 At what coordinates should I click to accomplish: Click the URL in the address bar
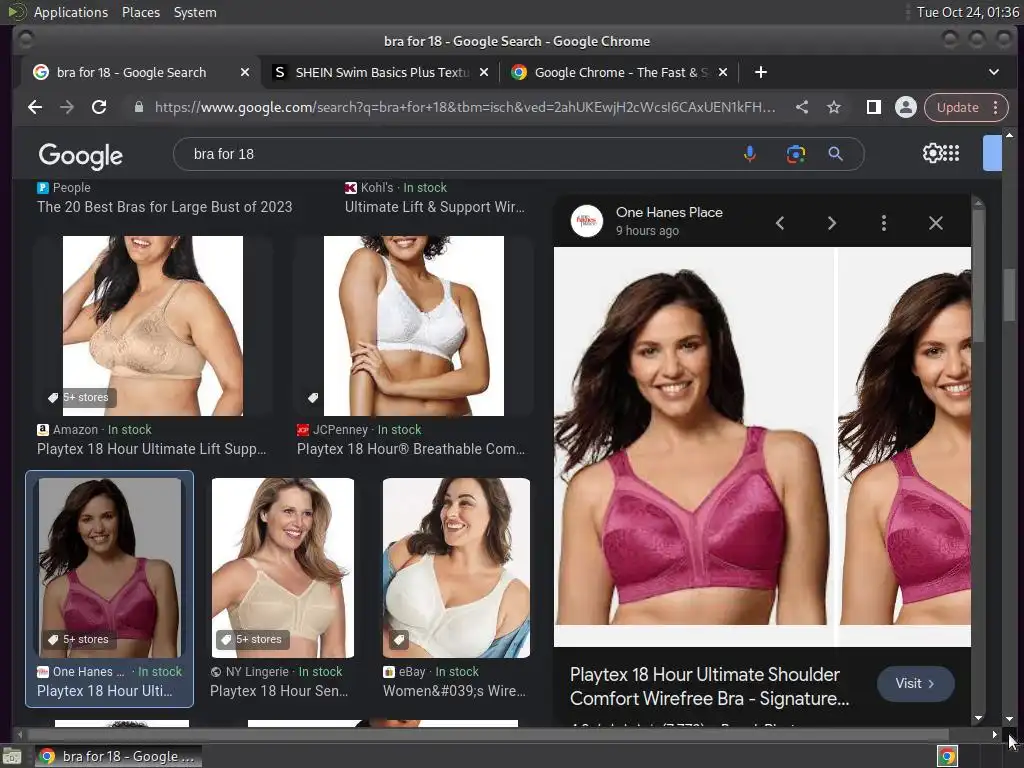click(465, 107)
